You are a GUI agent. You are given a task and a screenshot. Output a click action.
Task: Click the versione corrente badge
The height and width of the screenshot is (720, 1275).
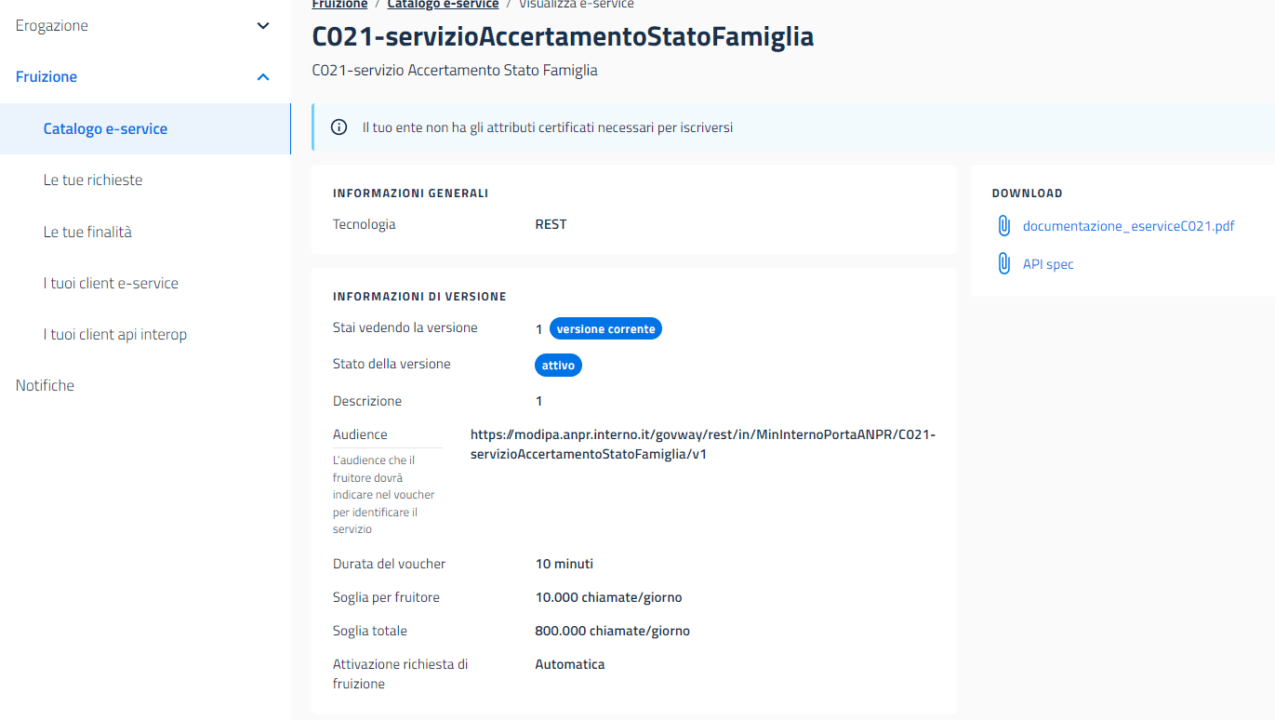pyautogui.click(x=605, y=328)
